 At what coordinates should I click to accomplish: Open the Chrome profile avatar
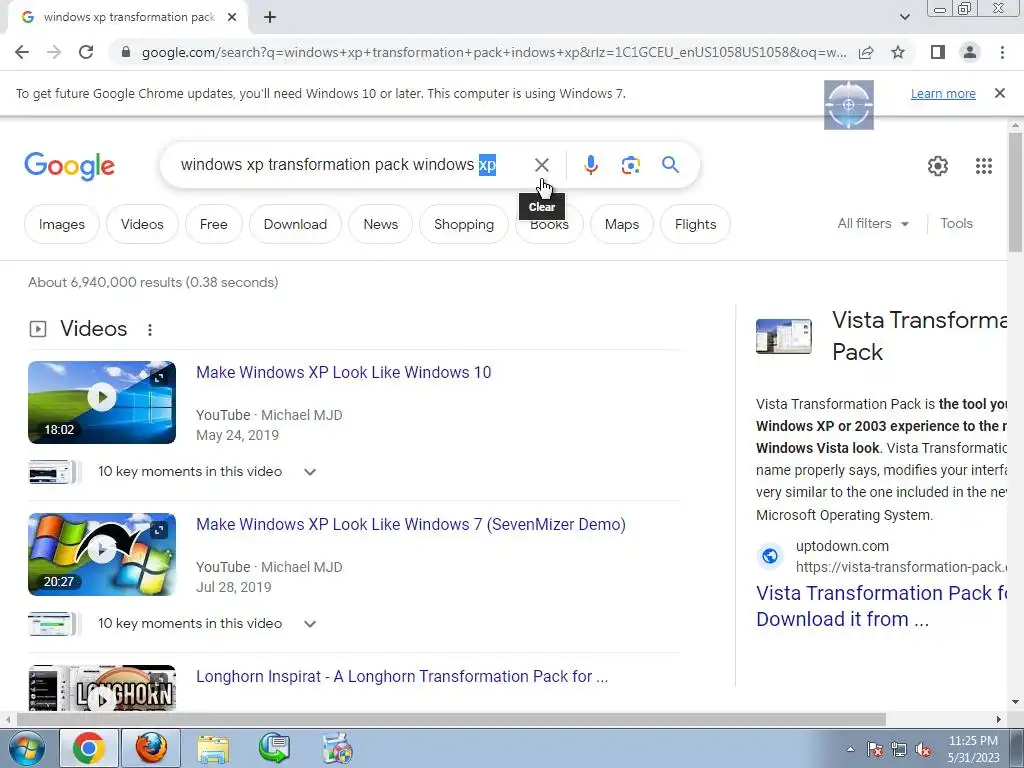coord(970,52)
